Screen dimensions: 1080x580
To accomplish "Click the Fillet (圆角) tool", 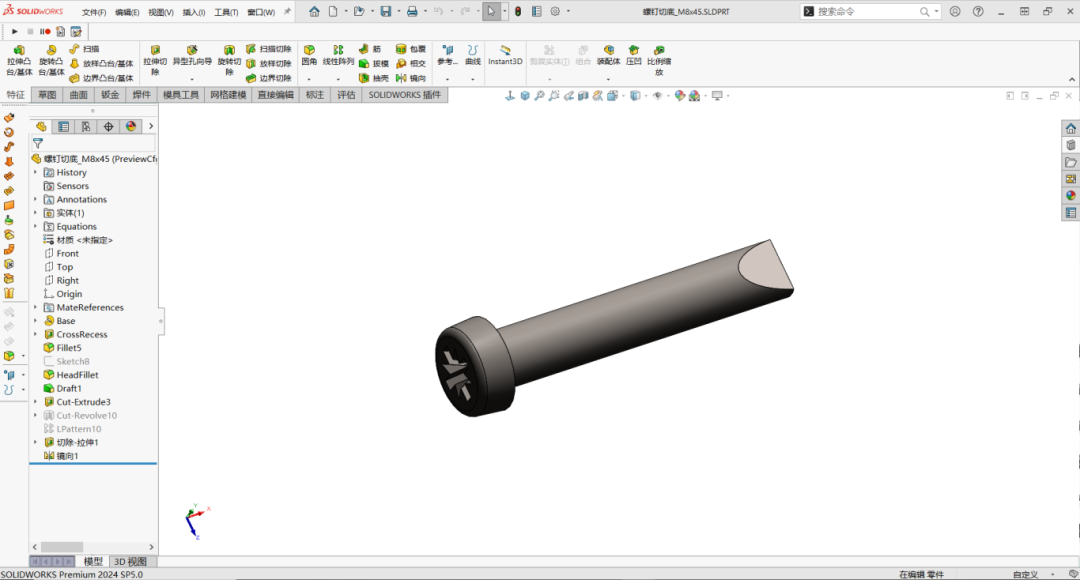I will point(309,56).
